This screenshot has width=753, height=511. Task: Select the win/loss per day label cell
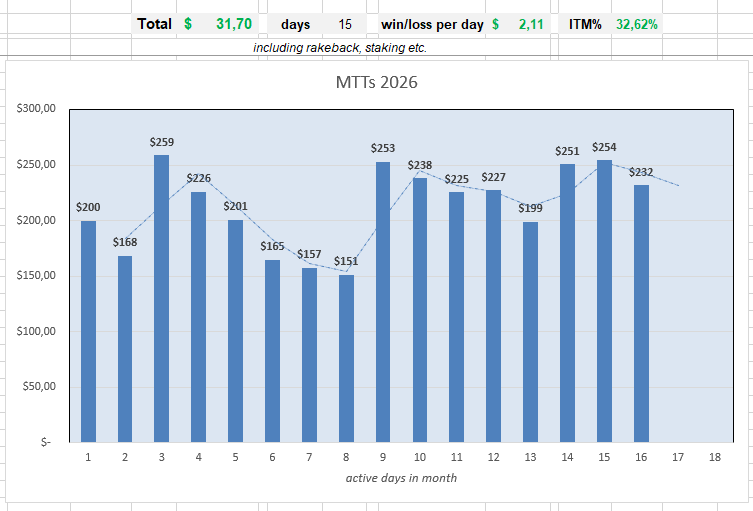[432, 24]
